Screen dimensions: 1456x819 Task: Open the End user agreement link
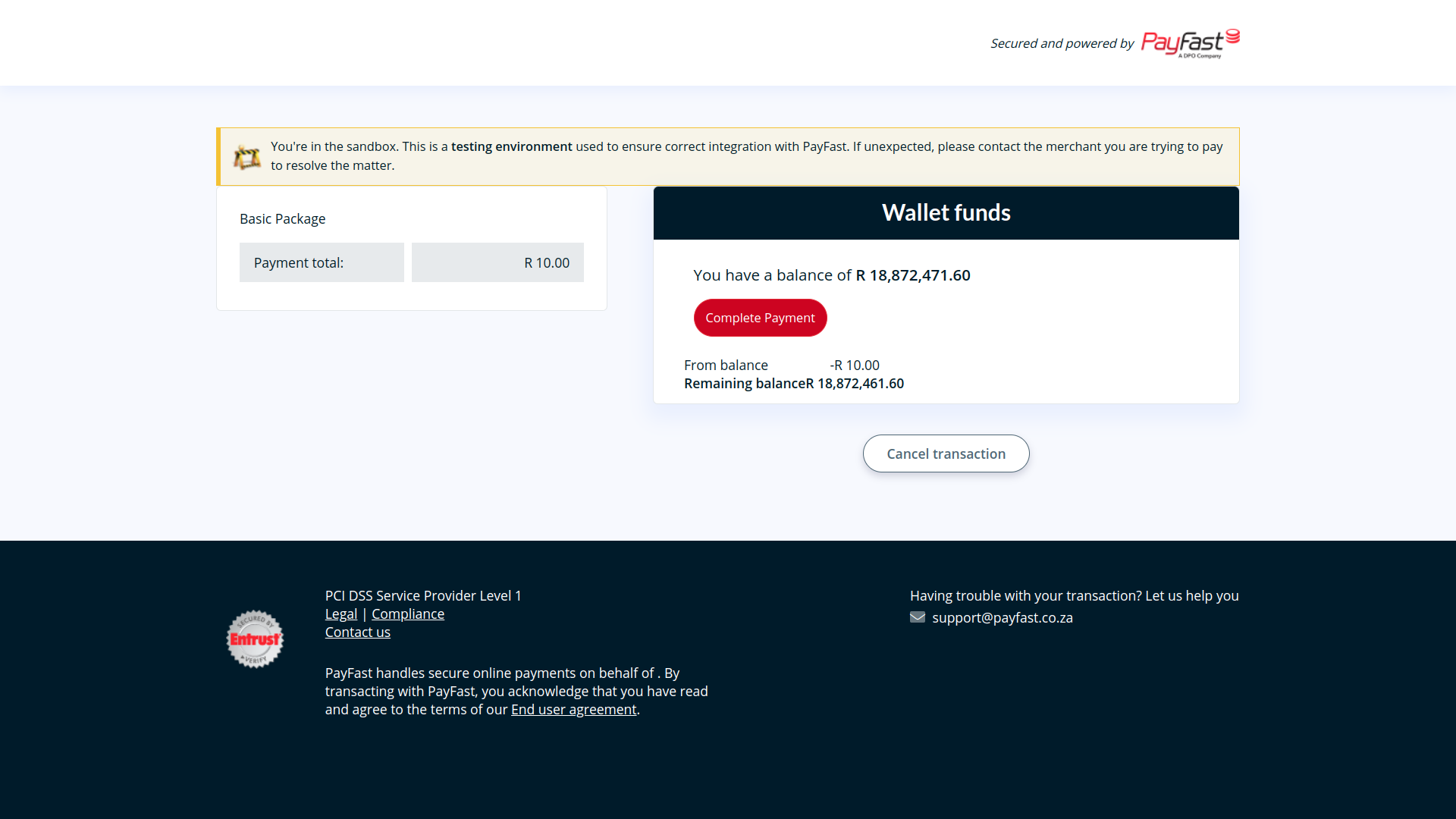tap(573, 710)
